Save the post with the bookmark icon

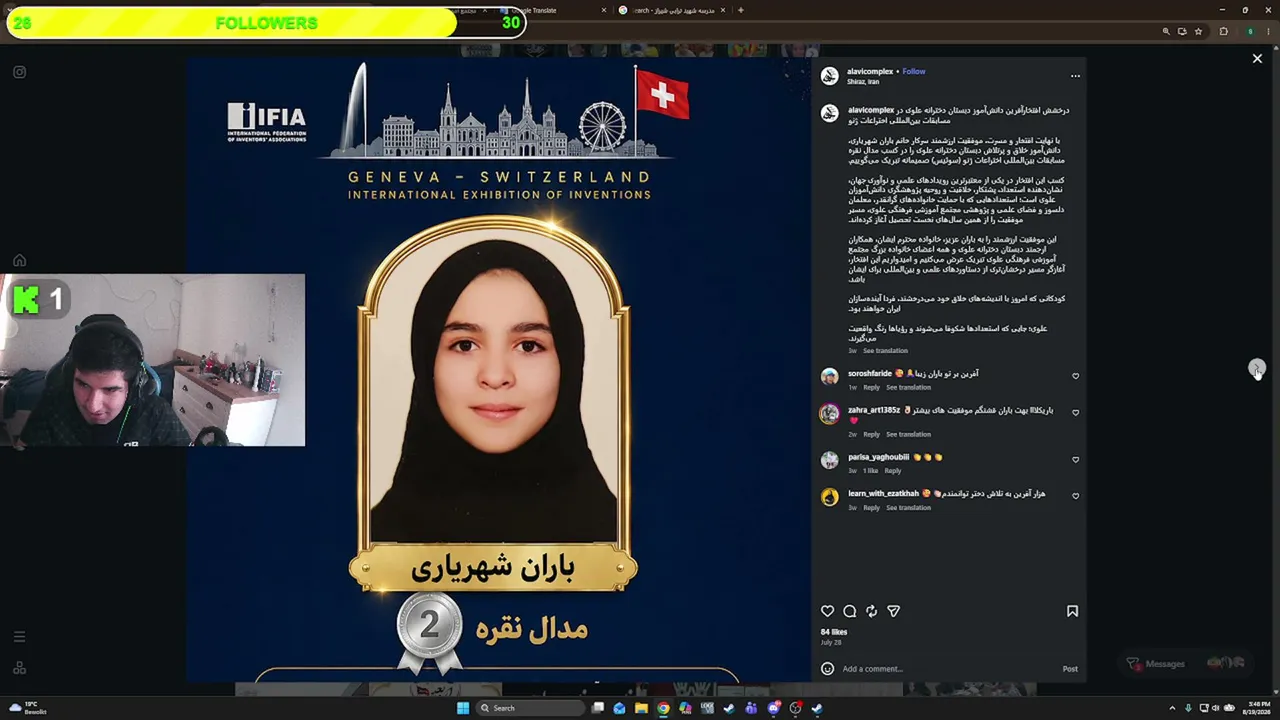click(x=1072, y=611)
